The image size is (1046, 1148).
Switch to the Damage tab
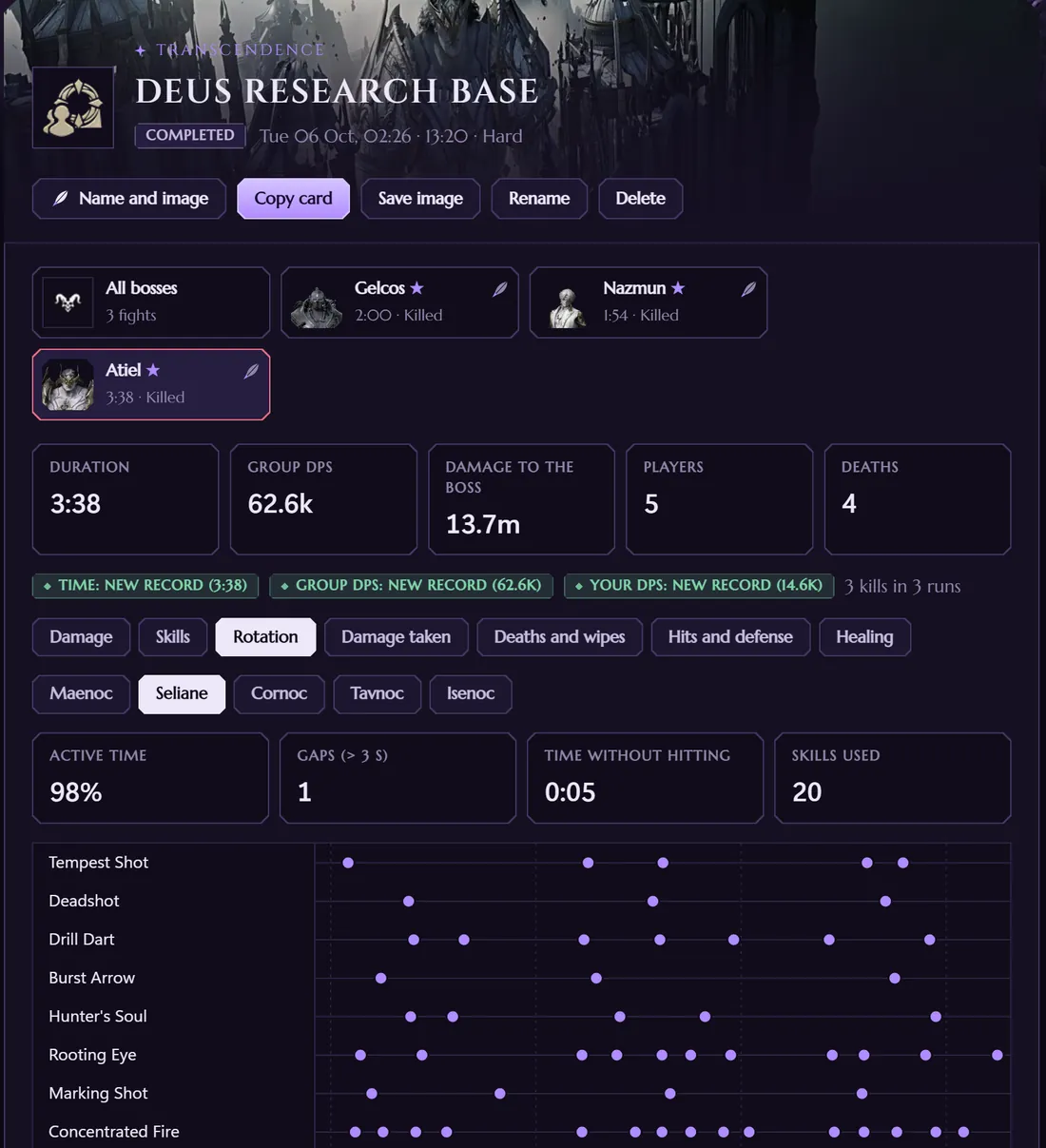point(81,637)
